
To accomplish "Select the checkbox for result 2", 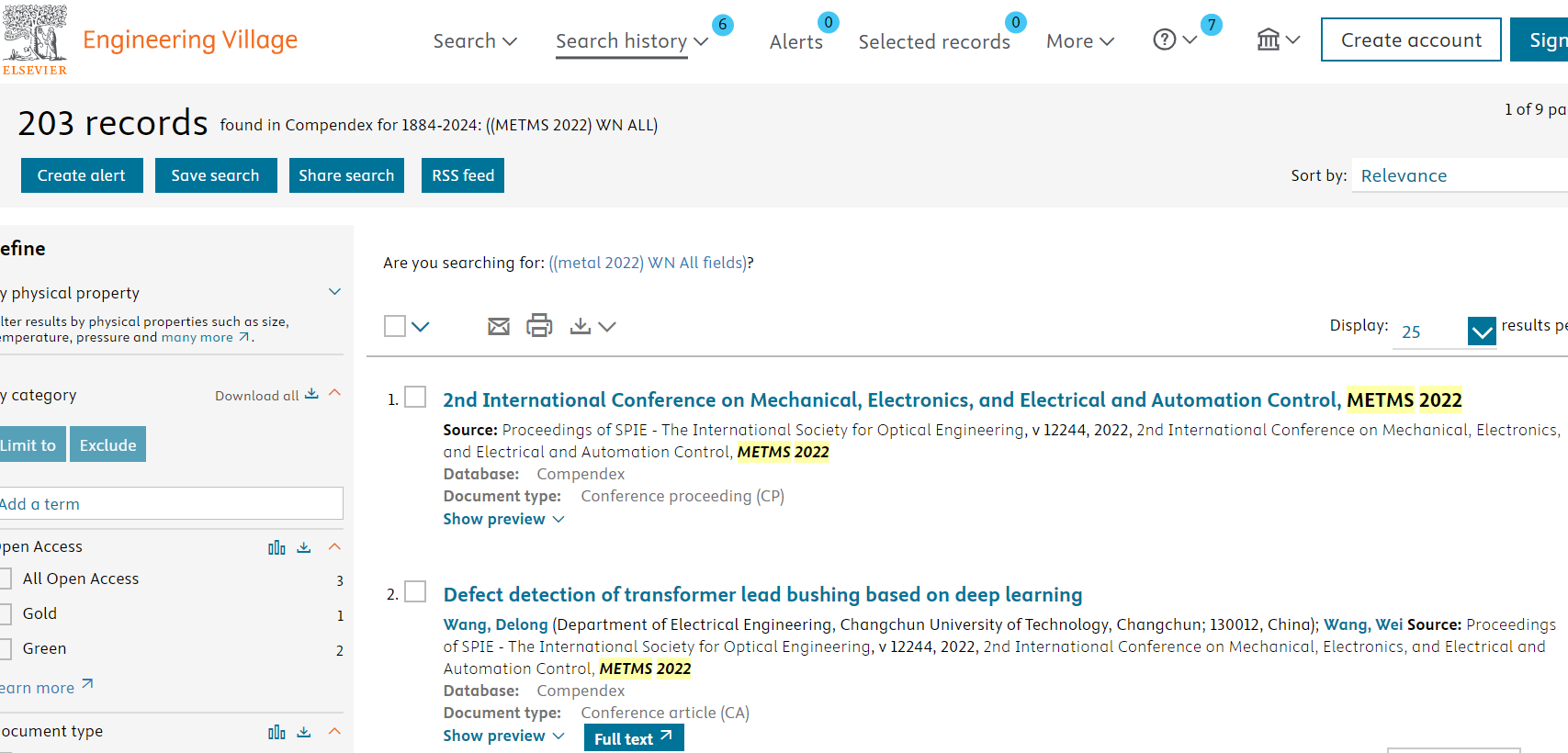I will click(415, 591).
